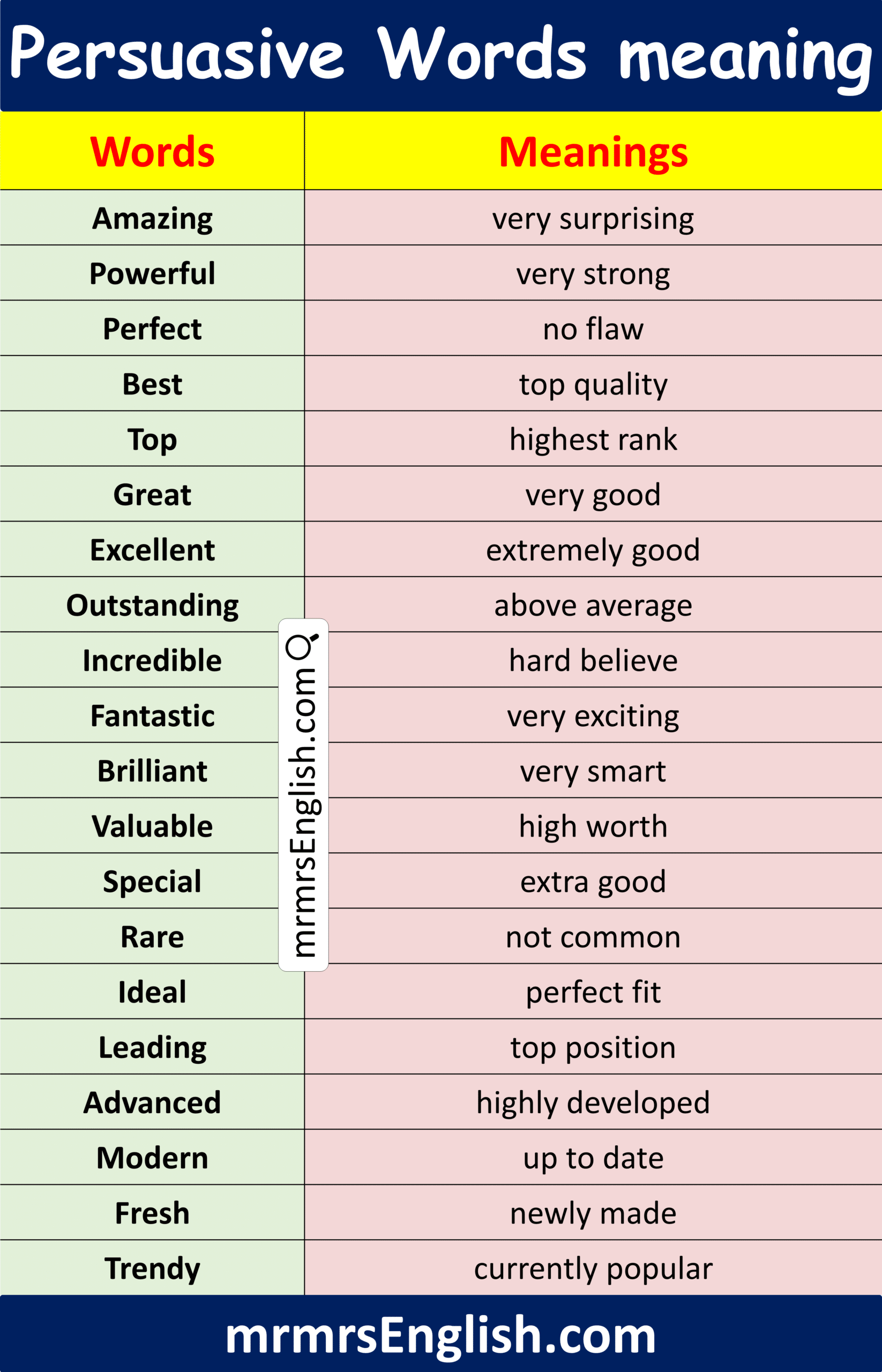This screenshot has width=882, height=1372.
Task: Open the mrmrsEnglish.com footer link
Action: [x=440, y=1335]
